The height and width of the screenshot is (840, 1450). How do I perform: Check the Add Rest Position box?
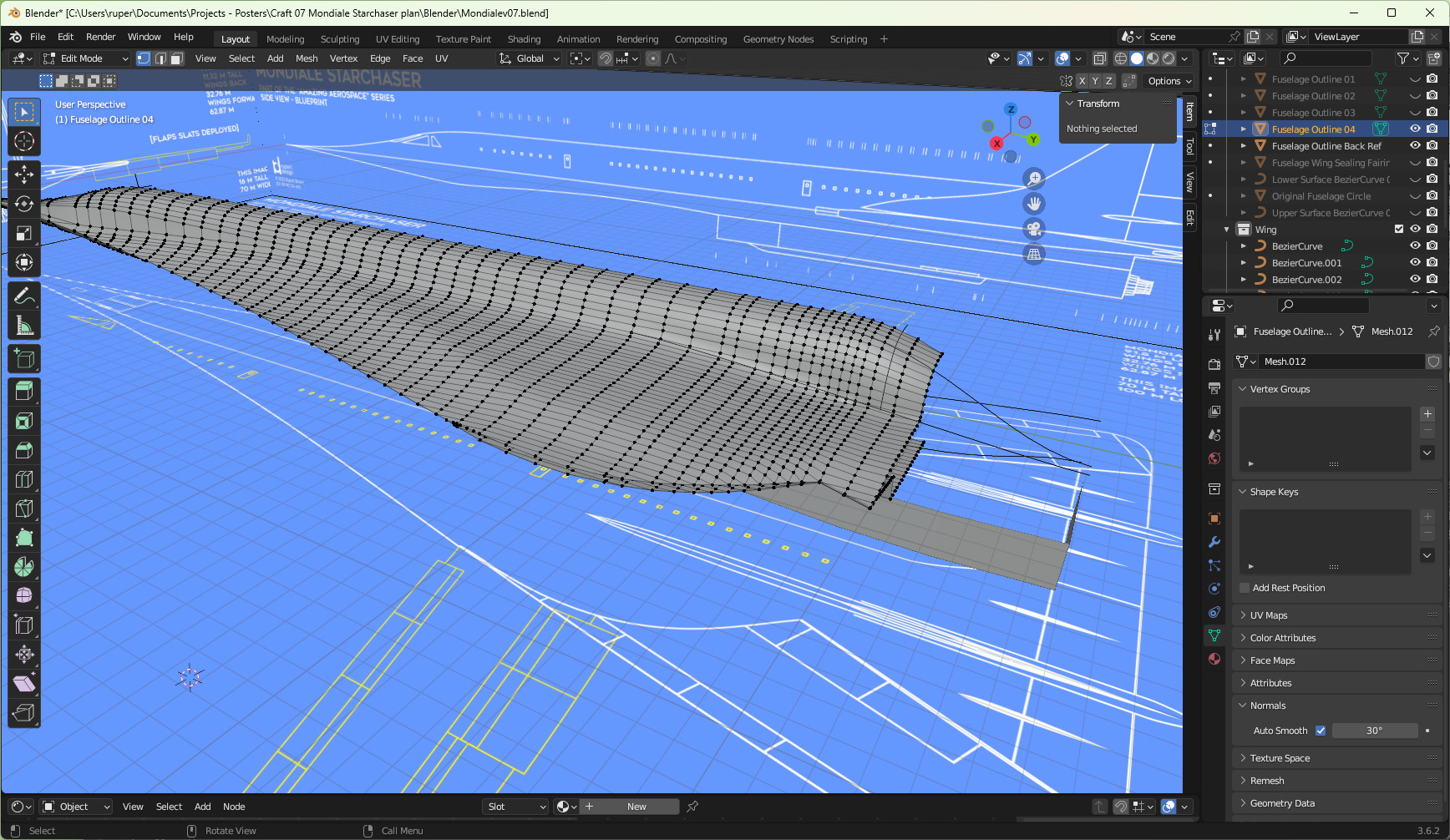[1245, 588]
